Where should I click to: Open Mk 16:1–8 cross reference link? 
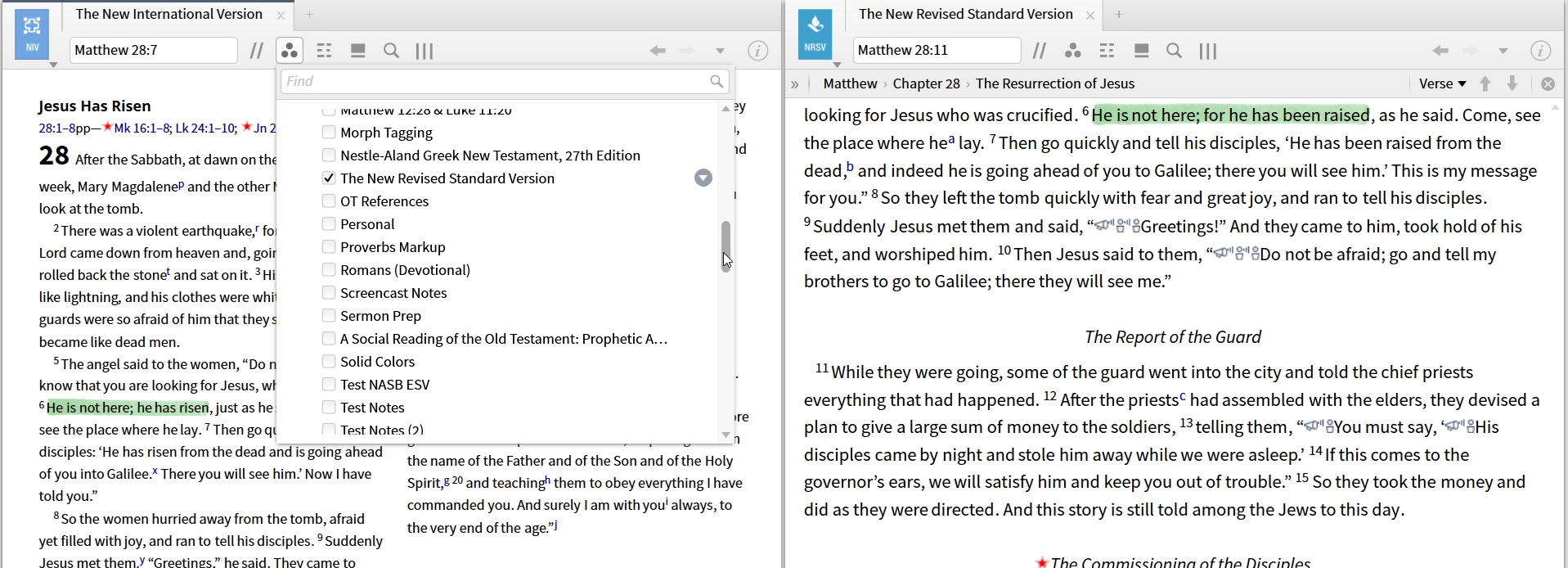point(142,128)
